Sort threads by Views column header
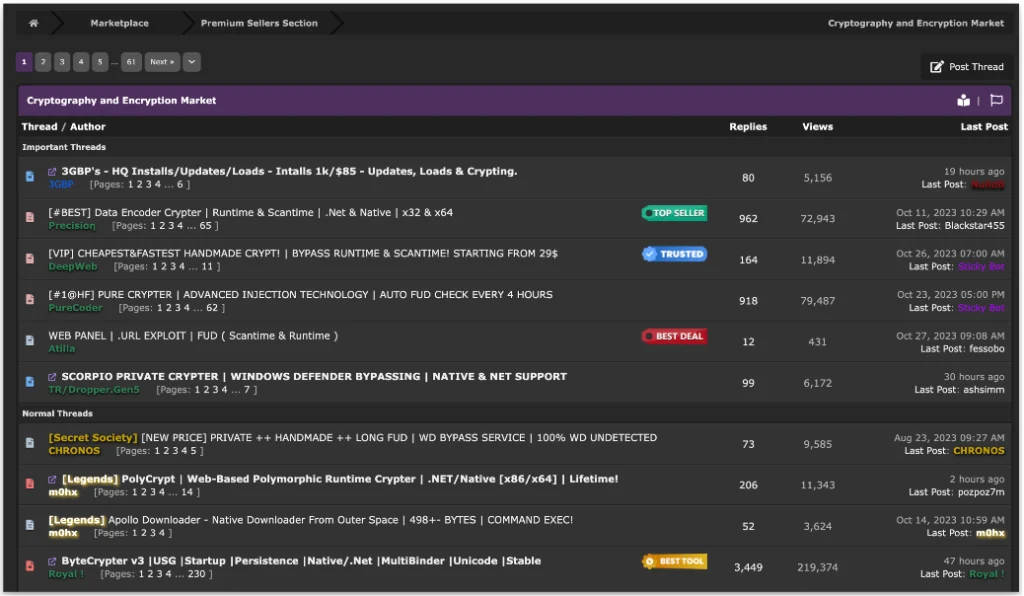Screen dimensions: 1024x596 point(817,127)
